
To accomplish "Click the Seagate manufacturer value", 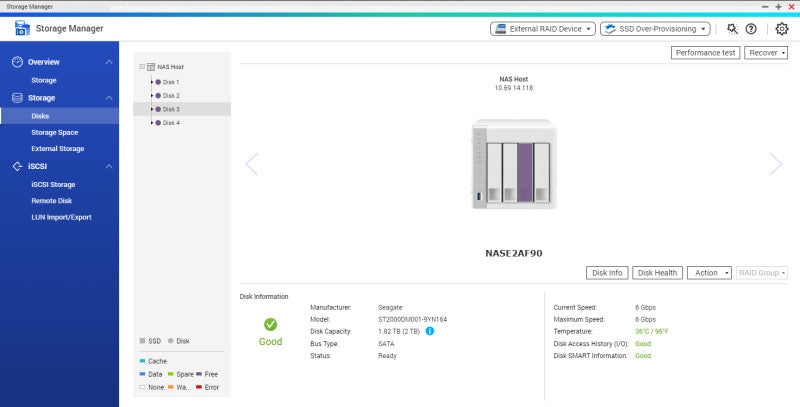I will [x=390, y=308].
